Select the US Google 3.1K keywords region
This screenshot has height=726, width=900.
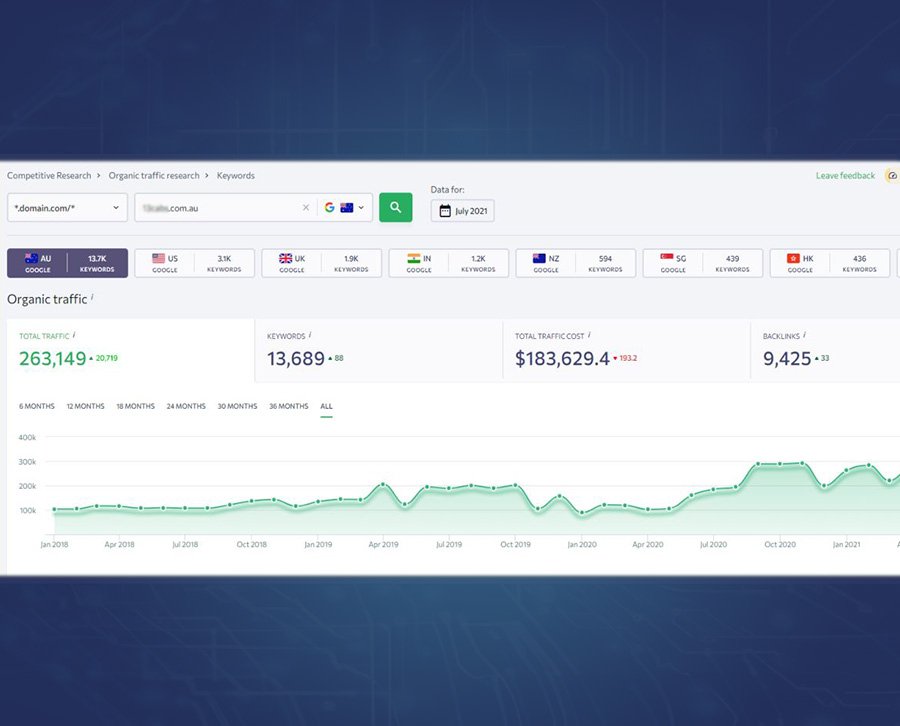194,263
